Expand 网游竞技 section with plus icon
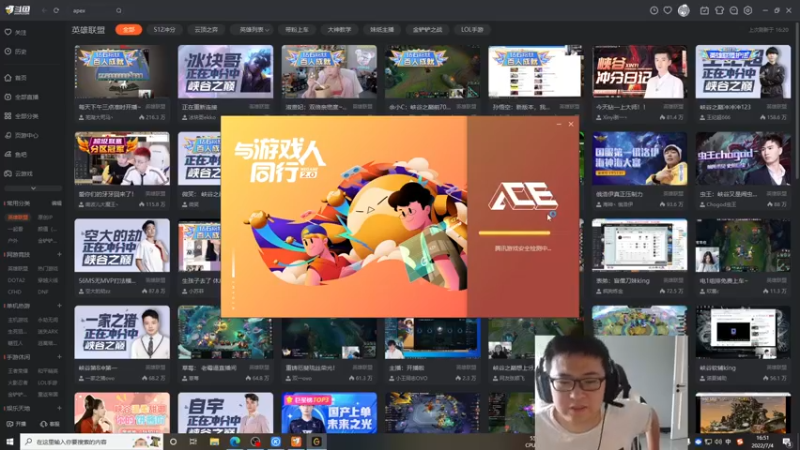The height and width of the screenshot is (450, 800). [x=59, y=254]
